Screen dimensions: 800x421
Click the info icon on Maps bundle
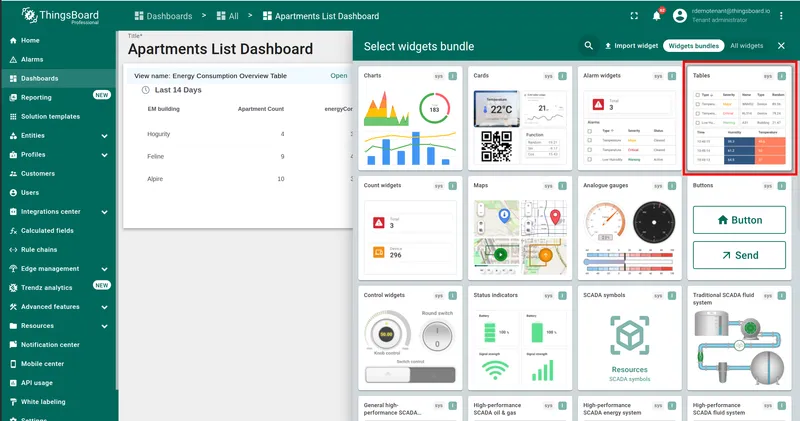point(562,186)
